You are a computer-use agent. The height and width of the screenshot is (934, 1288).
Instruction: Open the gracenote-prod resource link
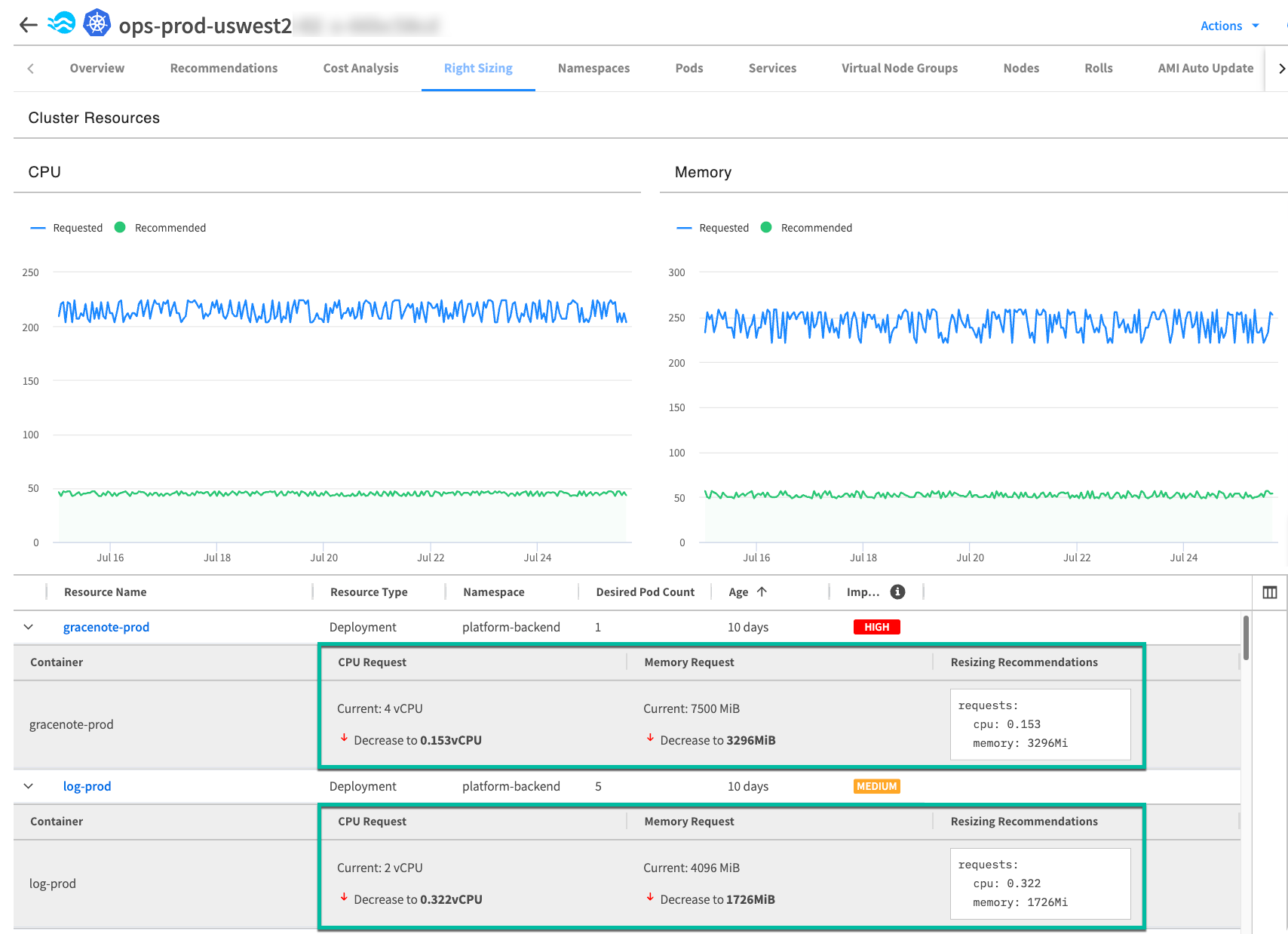106,627
